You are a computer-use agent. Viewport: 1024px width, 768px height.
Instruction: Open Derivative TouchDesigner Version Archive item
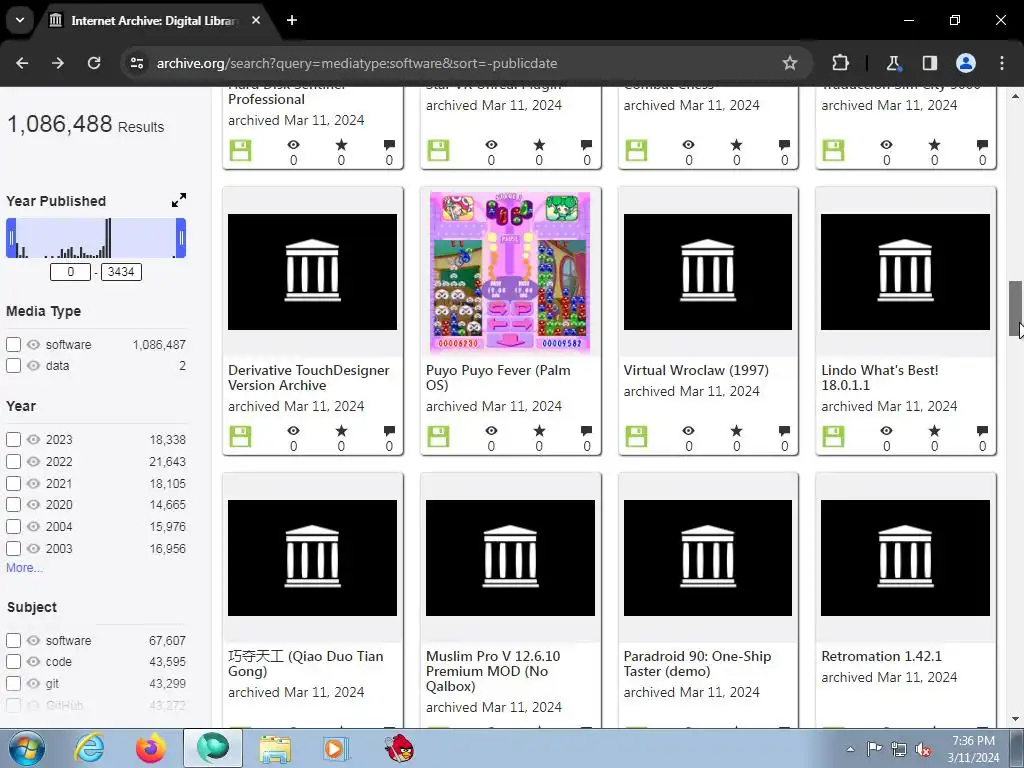coord(308,377)
